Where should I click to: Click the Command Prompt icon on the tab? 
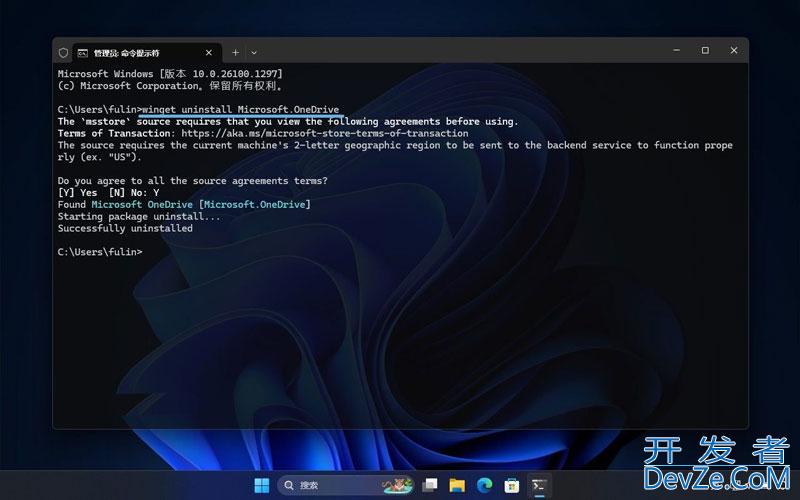click(x=82, y=53)
